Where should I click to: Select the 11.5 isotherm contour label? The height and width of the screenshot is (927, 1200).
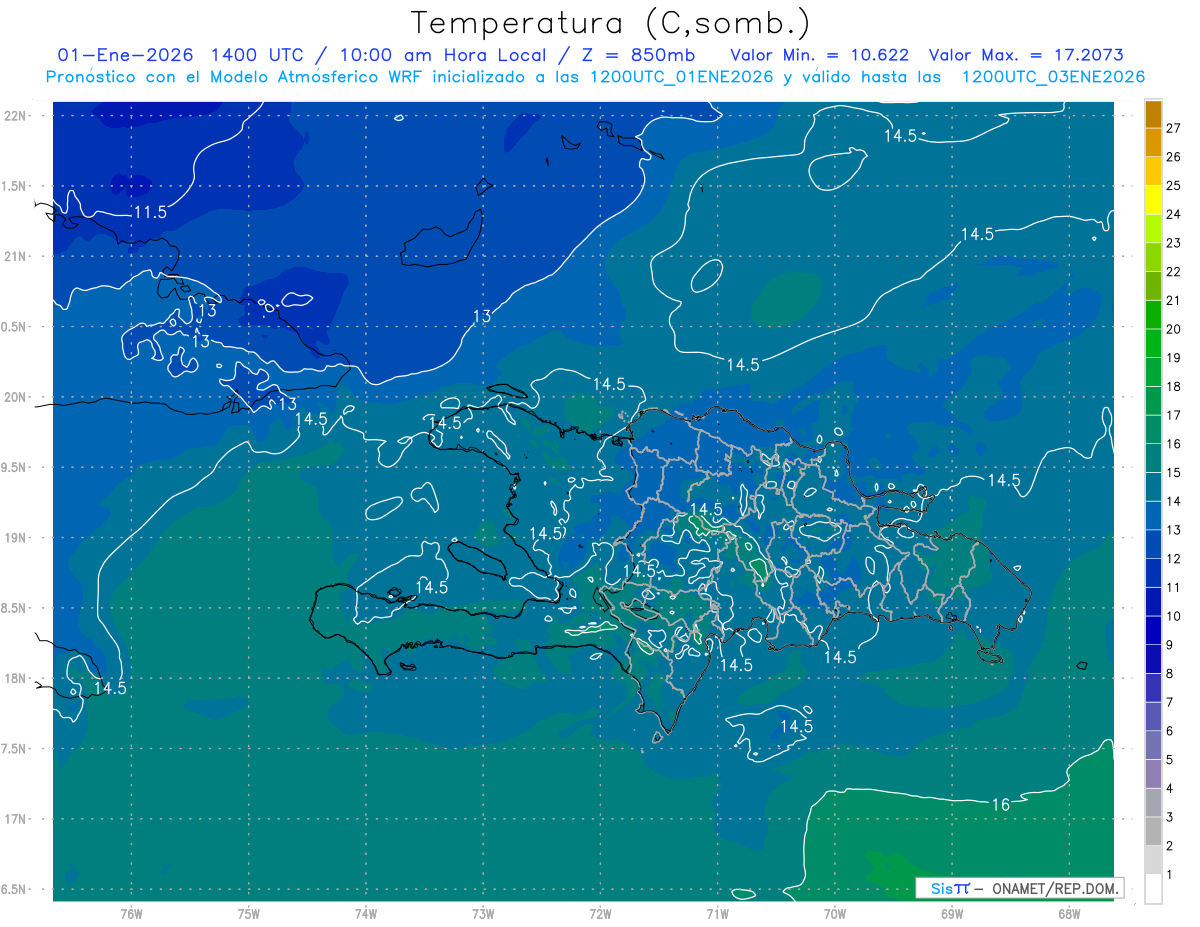(150, 212)
